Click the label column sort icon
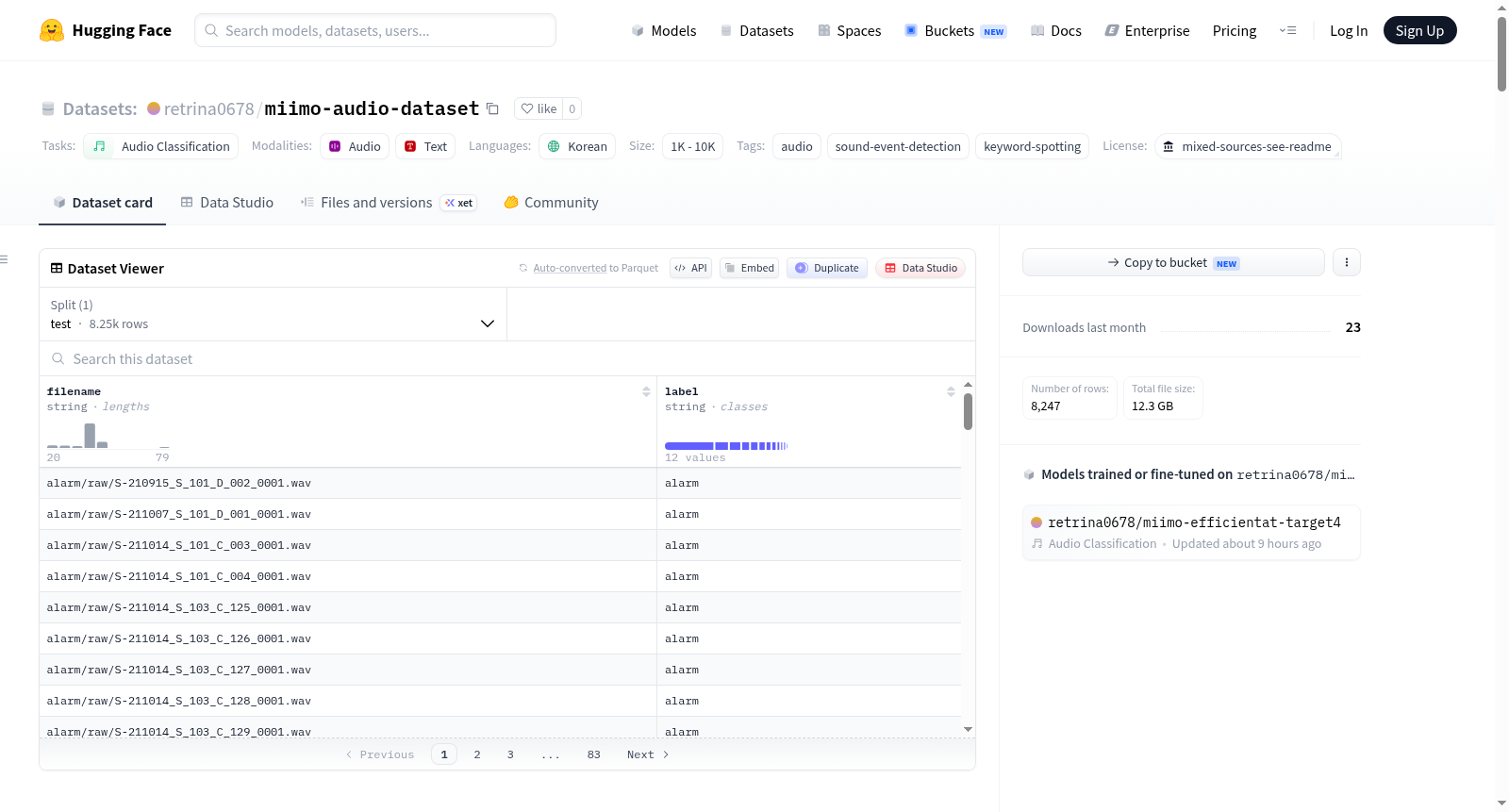Screen dimensions: 1509x812 951,391
